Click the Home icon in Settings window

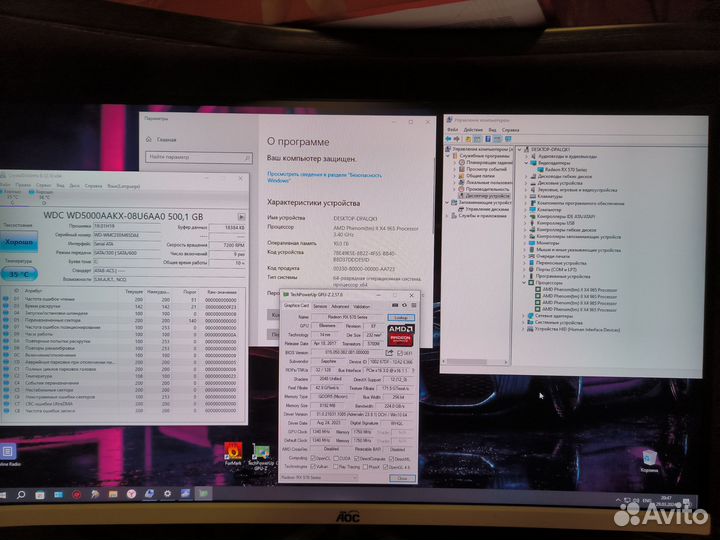click(x=148, y=140)
